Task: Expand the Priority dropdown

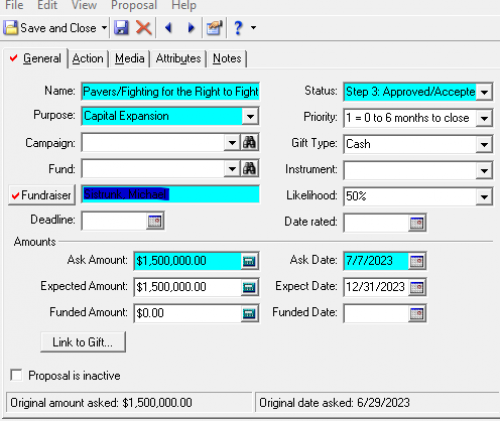Action: click(x=484, y=118)
